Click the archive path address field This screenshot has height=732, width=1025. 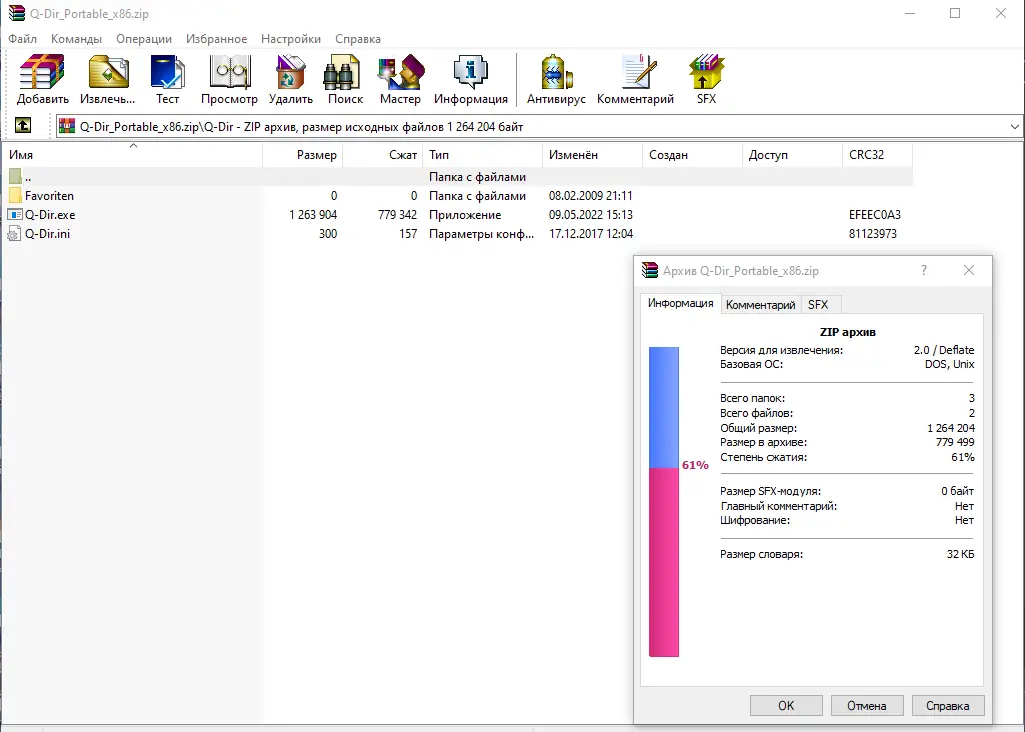coord(539,127)
